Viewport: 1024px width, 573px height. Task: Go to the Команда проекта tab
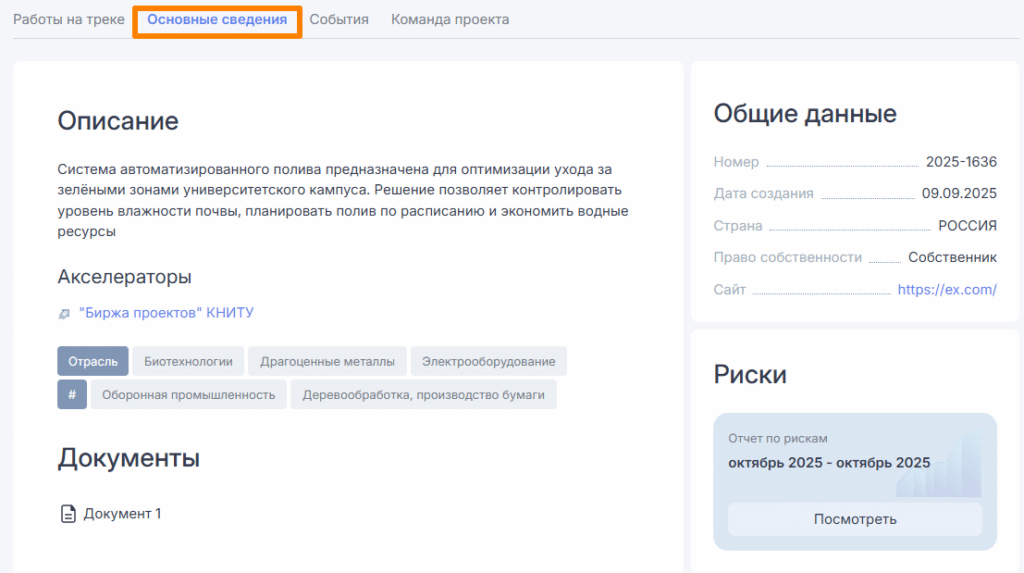coord(450,19)
